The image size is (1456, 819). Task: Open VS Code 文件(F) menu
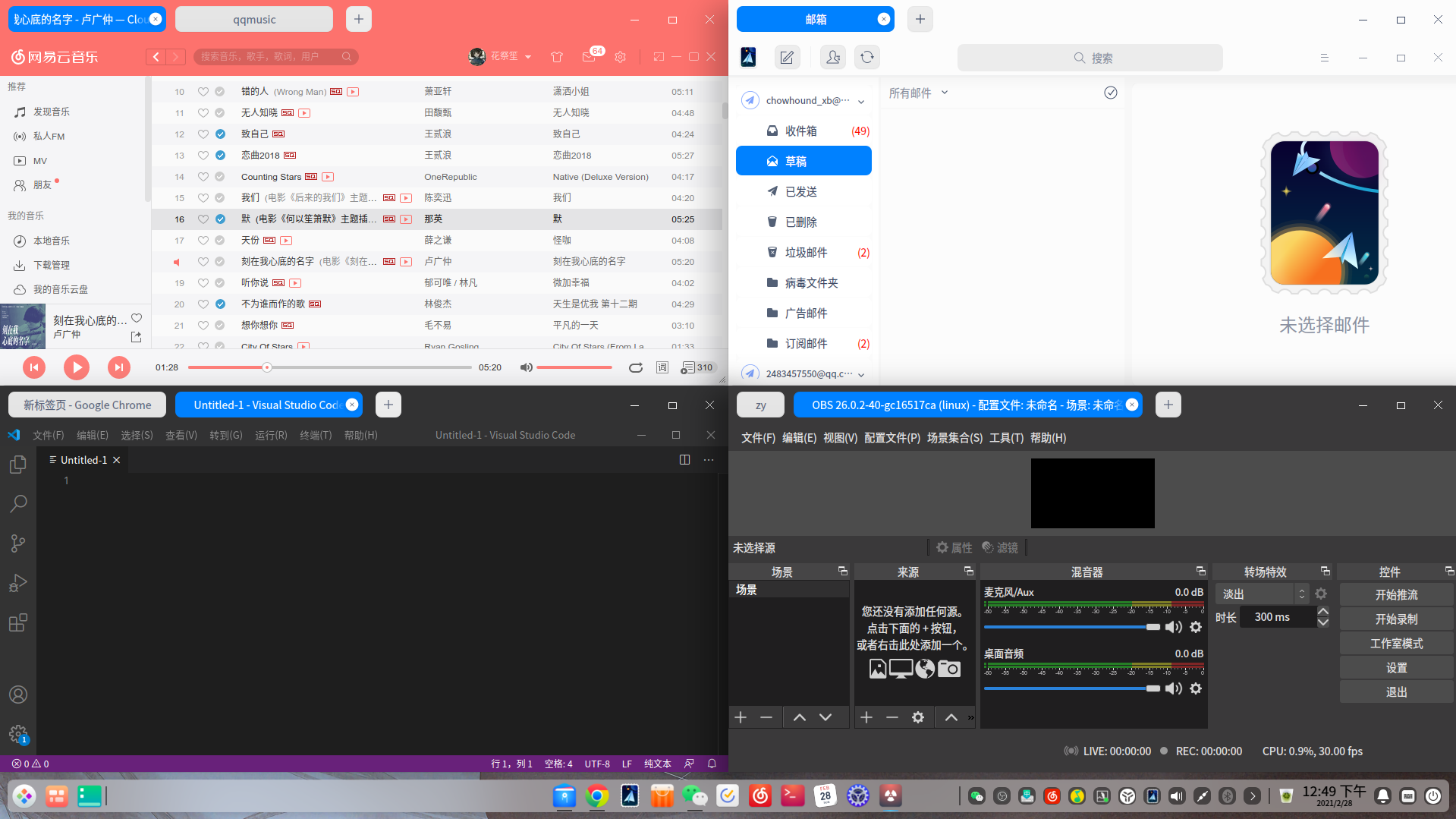(x=49, y=435)
